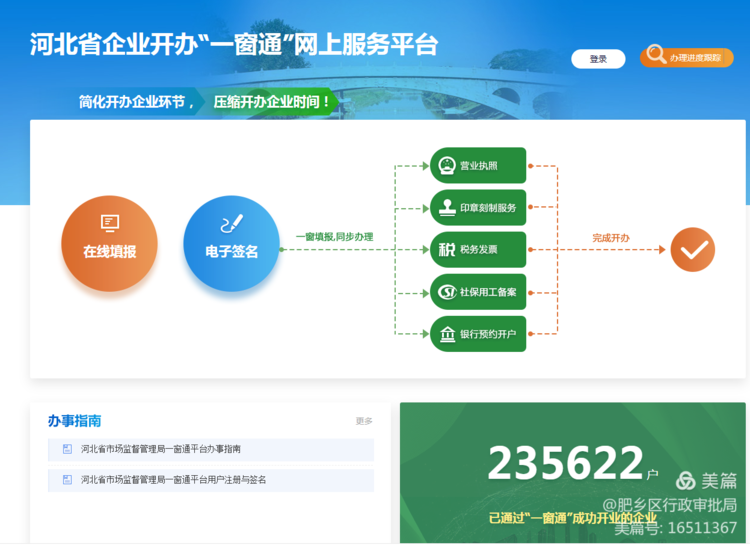750x545 pixels.
Task: Click the orange checkmark completion circle
Action: click(x=692, y=249)
